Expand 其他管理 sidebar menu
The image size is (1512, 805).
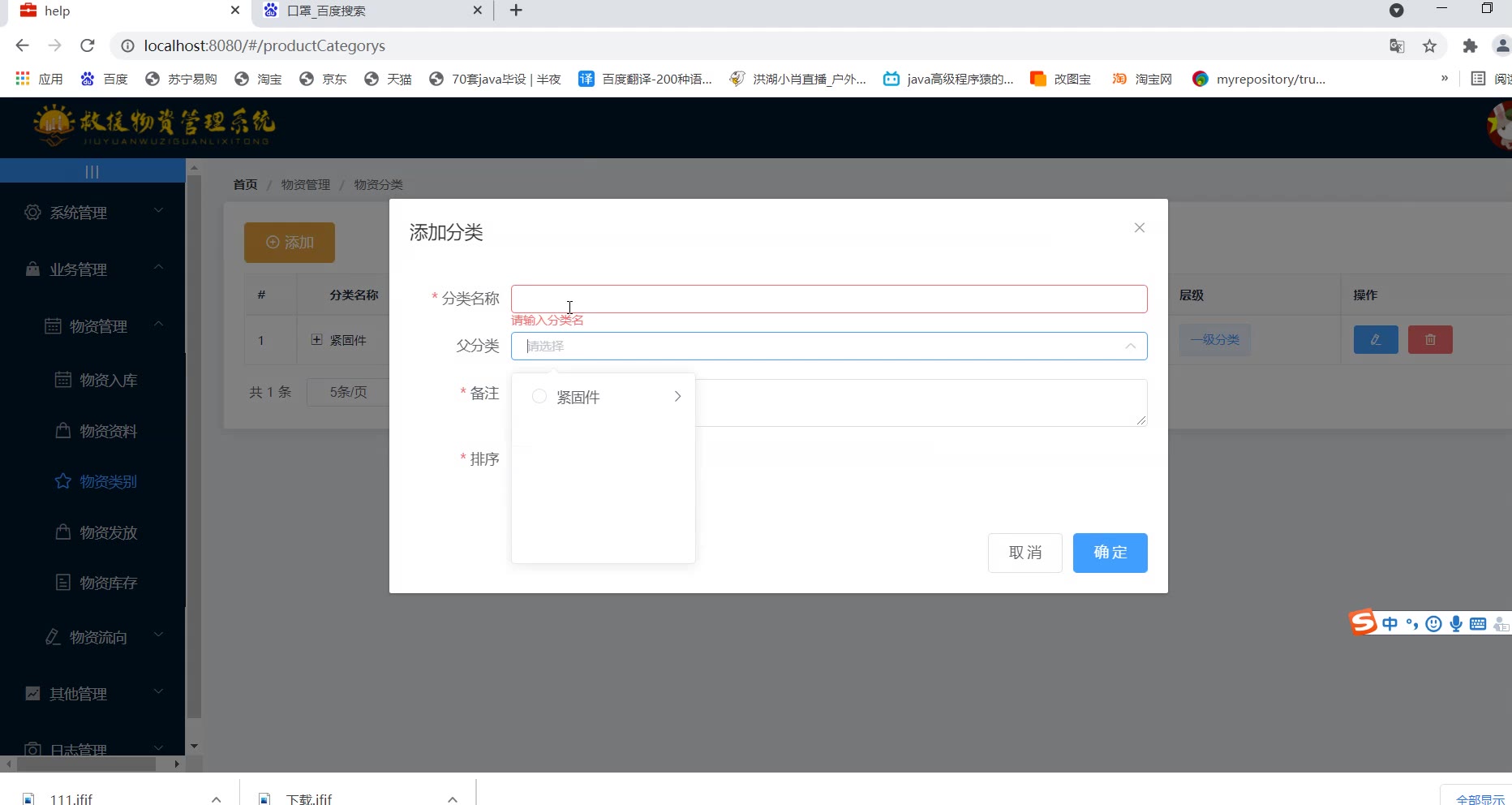pyautogui.click(x=92, y=694)
